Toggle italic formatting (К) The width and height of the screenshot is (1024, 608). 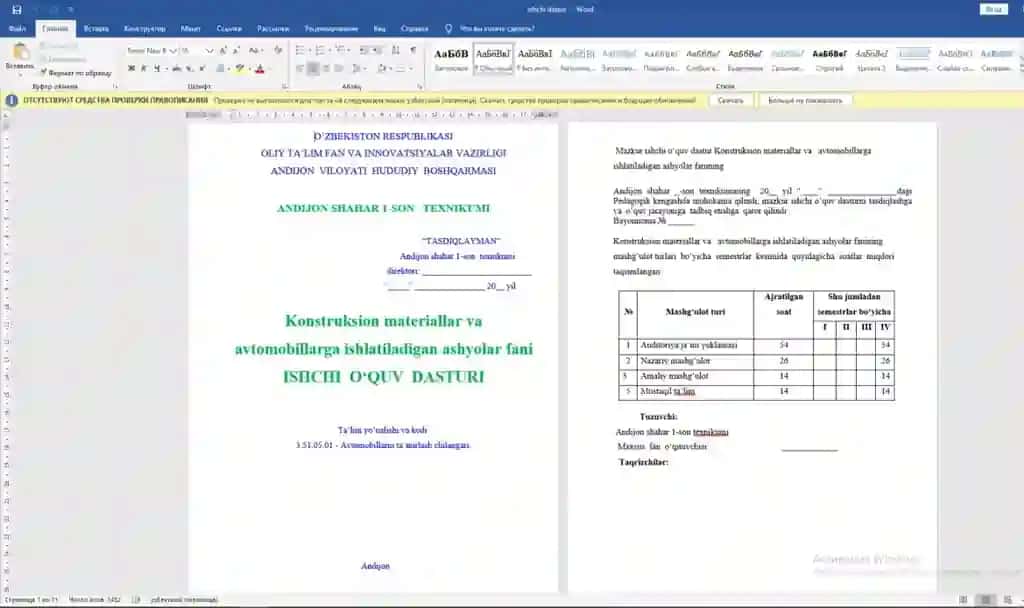click(144, 68)
